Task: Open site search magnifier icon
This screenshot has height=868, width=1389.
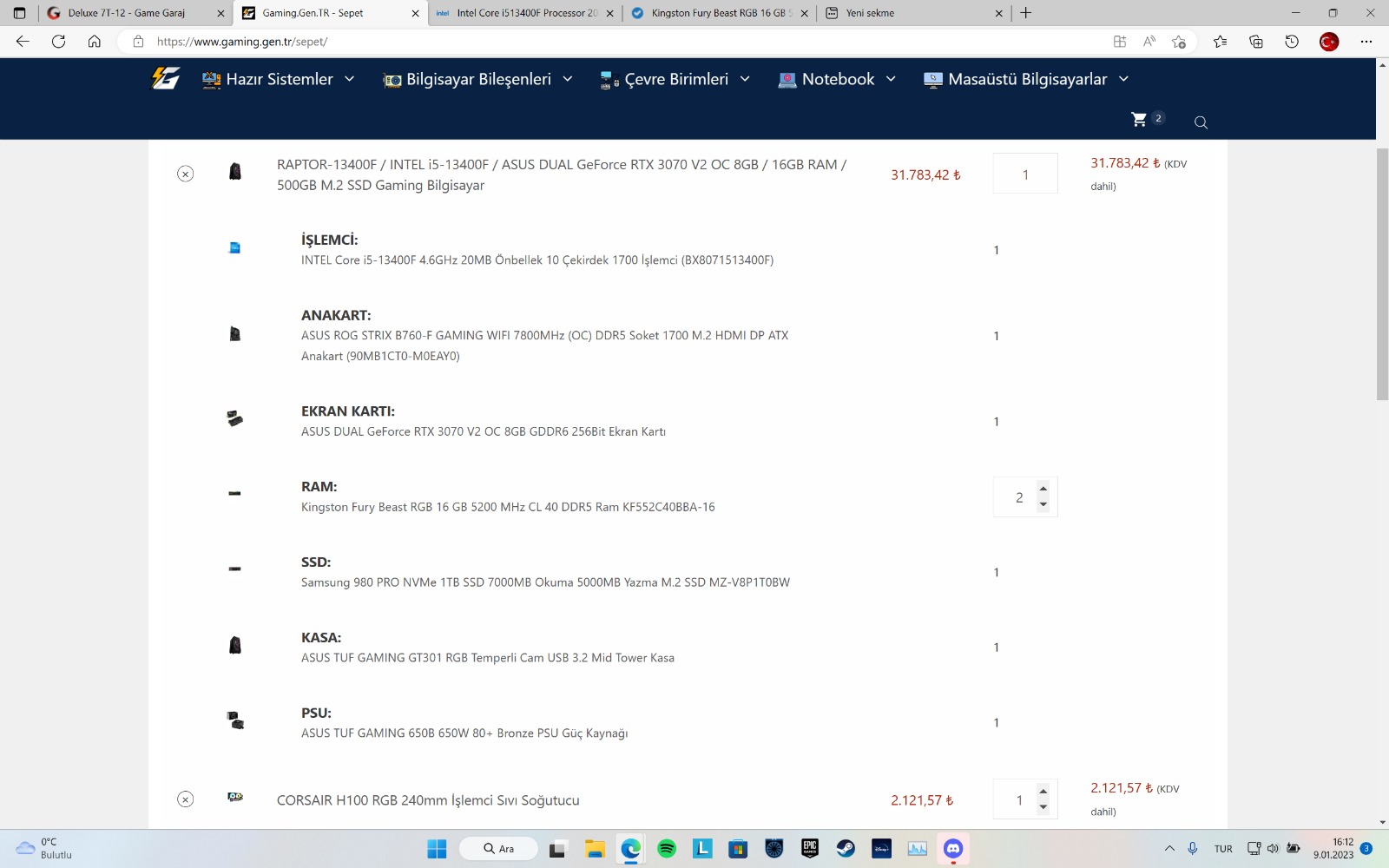Action: coord(1201,122)
